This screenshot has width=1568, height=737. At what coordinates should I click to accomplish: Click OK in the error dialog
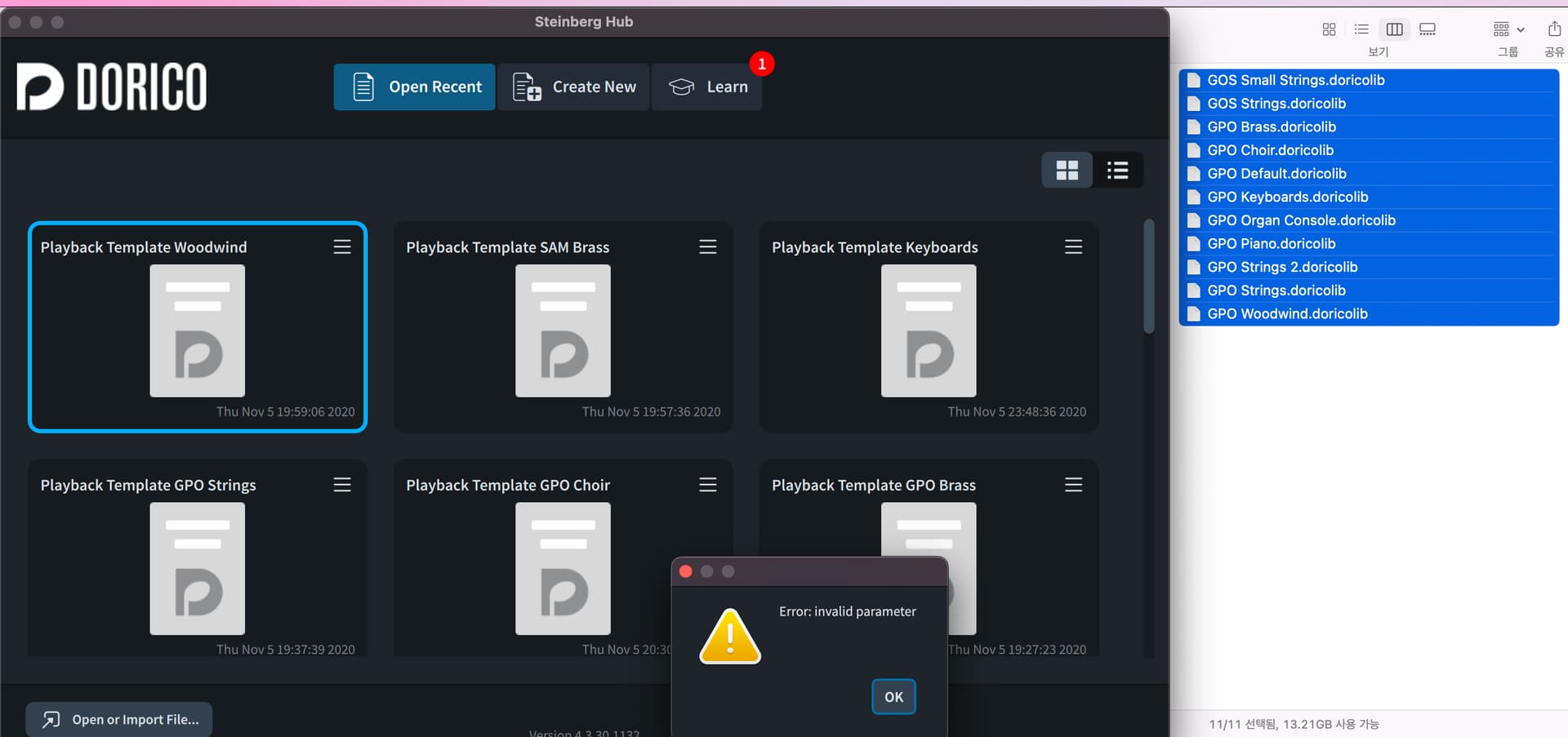click(893, 697)
